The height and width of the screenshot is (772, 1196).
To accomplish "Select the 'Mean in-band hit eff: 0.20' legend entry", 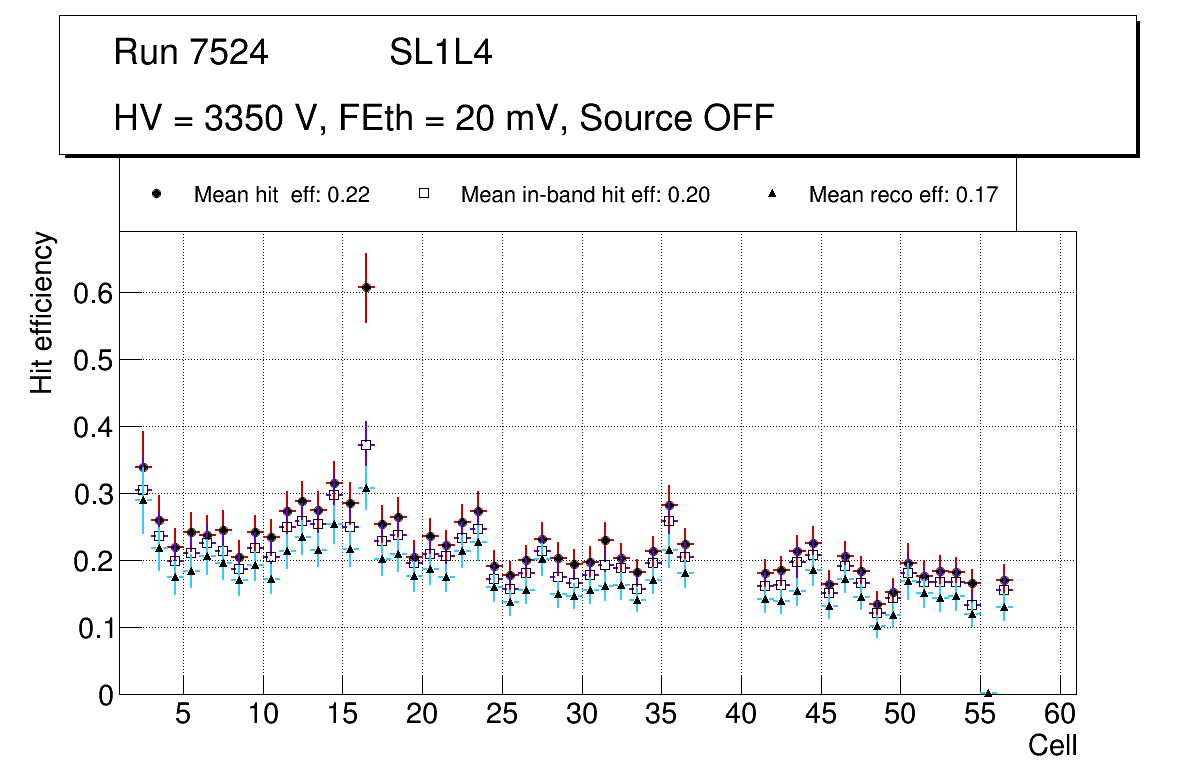I will (585, 195).
